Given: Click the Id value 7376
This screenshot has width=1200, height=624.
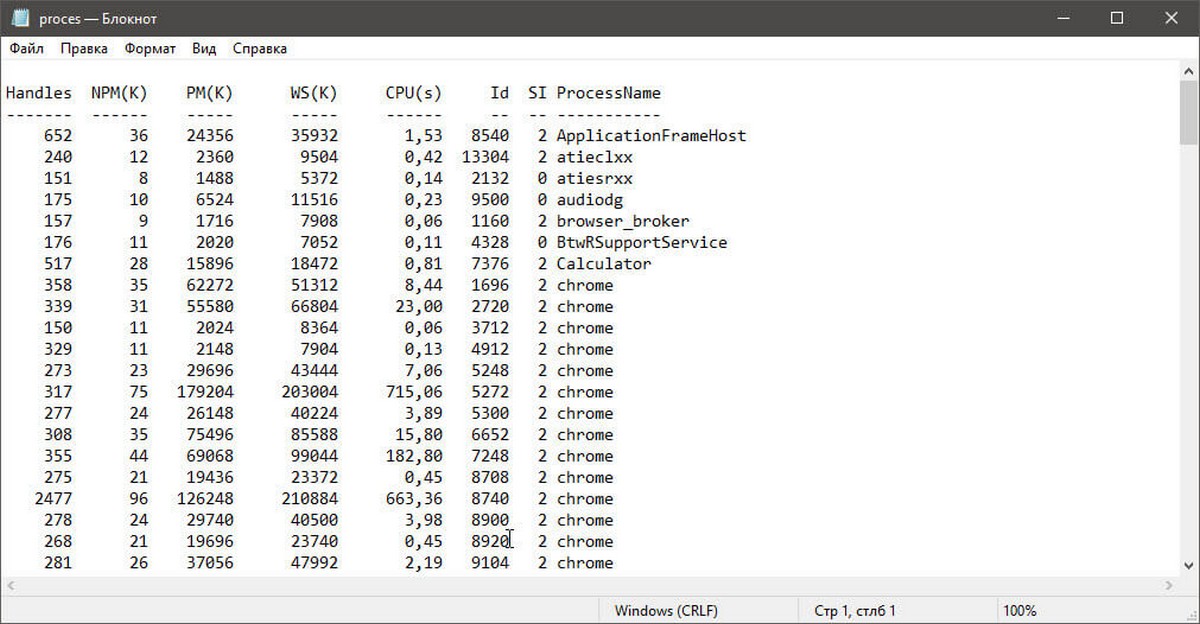Looking at the screenshot, I should (x=490, y=264).
